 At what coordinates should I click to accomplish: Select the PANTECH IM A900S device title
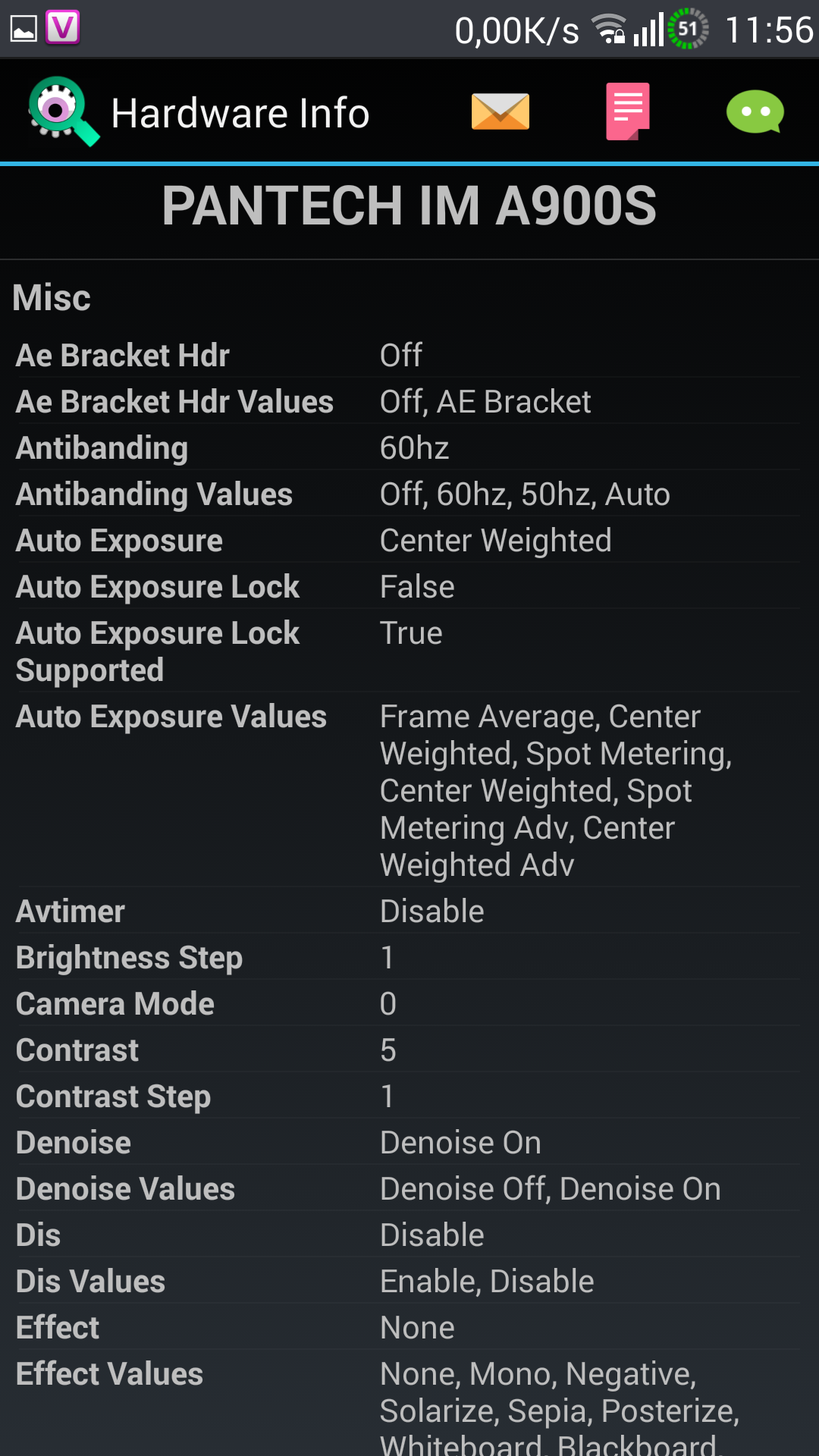point(409,206)
